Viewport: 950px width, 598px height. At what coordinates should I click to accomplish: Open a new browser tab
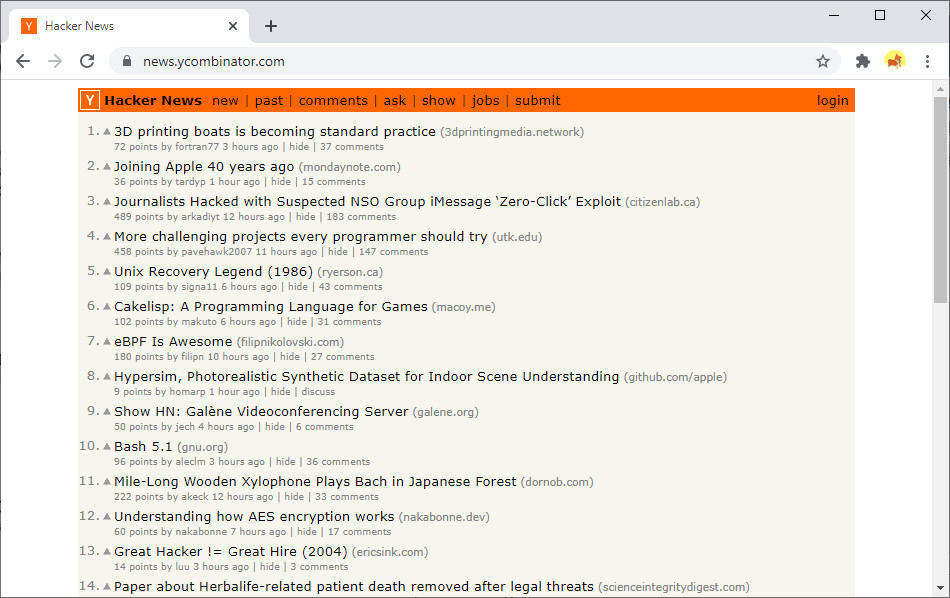click(x=271, y=26)
